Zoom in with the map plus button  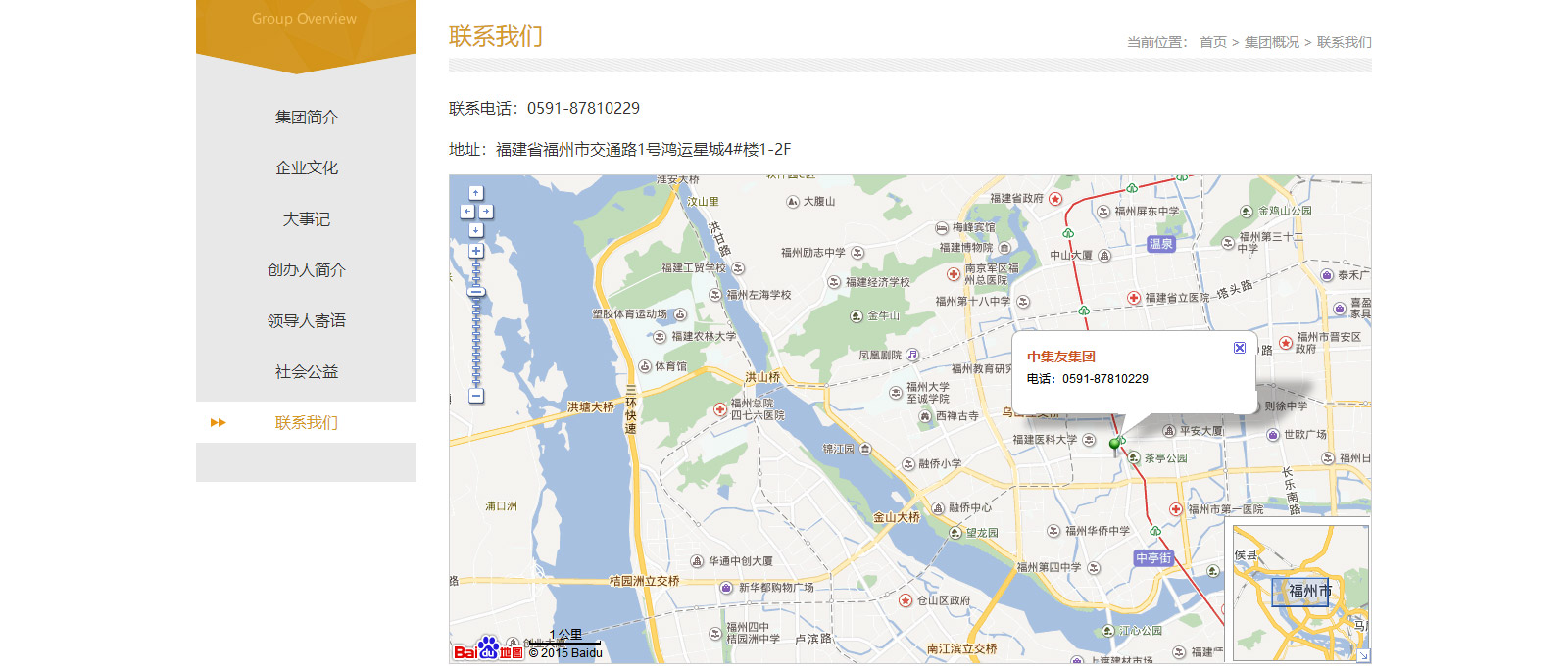[x=476, y=251]
